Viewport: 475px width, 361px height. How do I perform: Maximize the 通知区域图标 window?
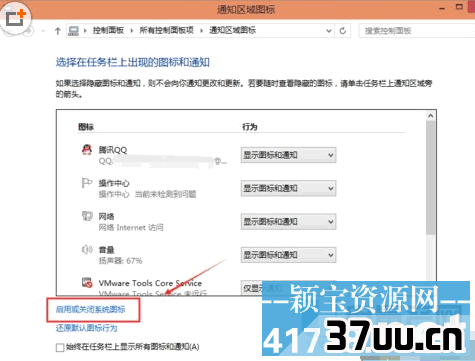[459, 7]
